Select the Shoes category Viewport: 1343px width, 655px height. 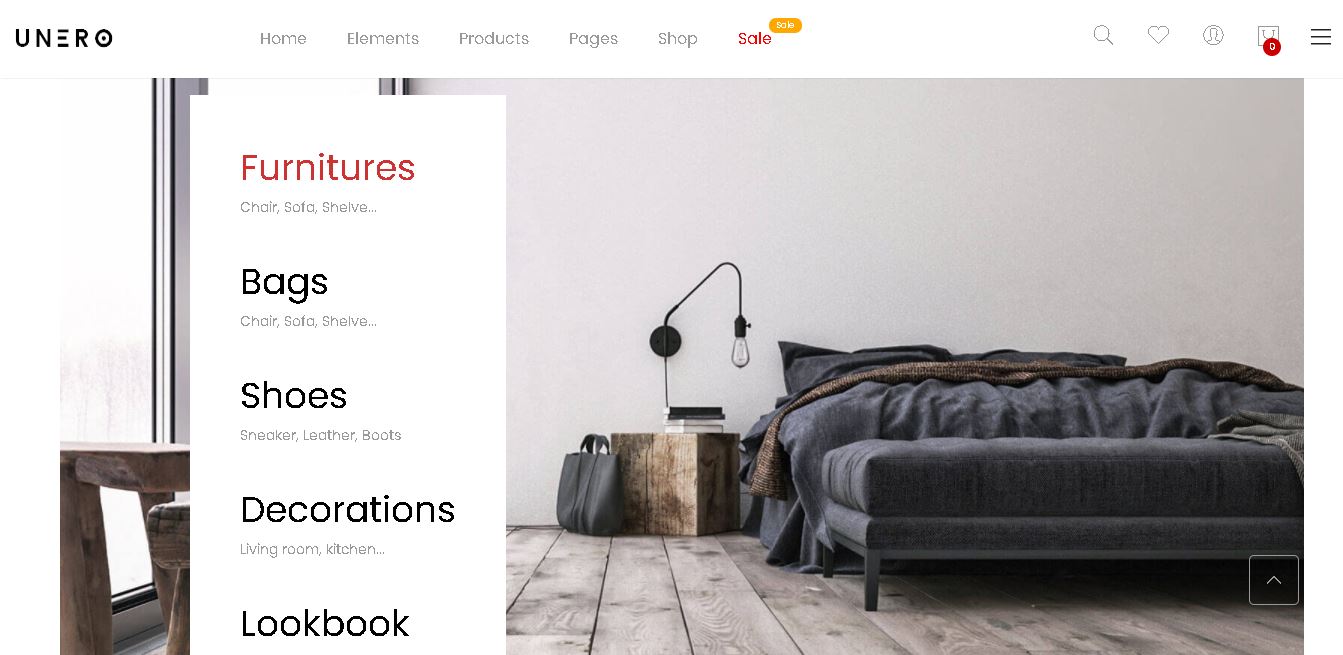294,396
